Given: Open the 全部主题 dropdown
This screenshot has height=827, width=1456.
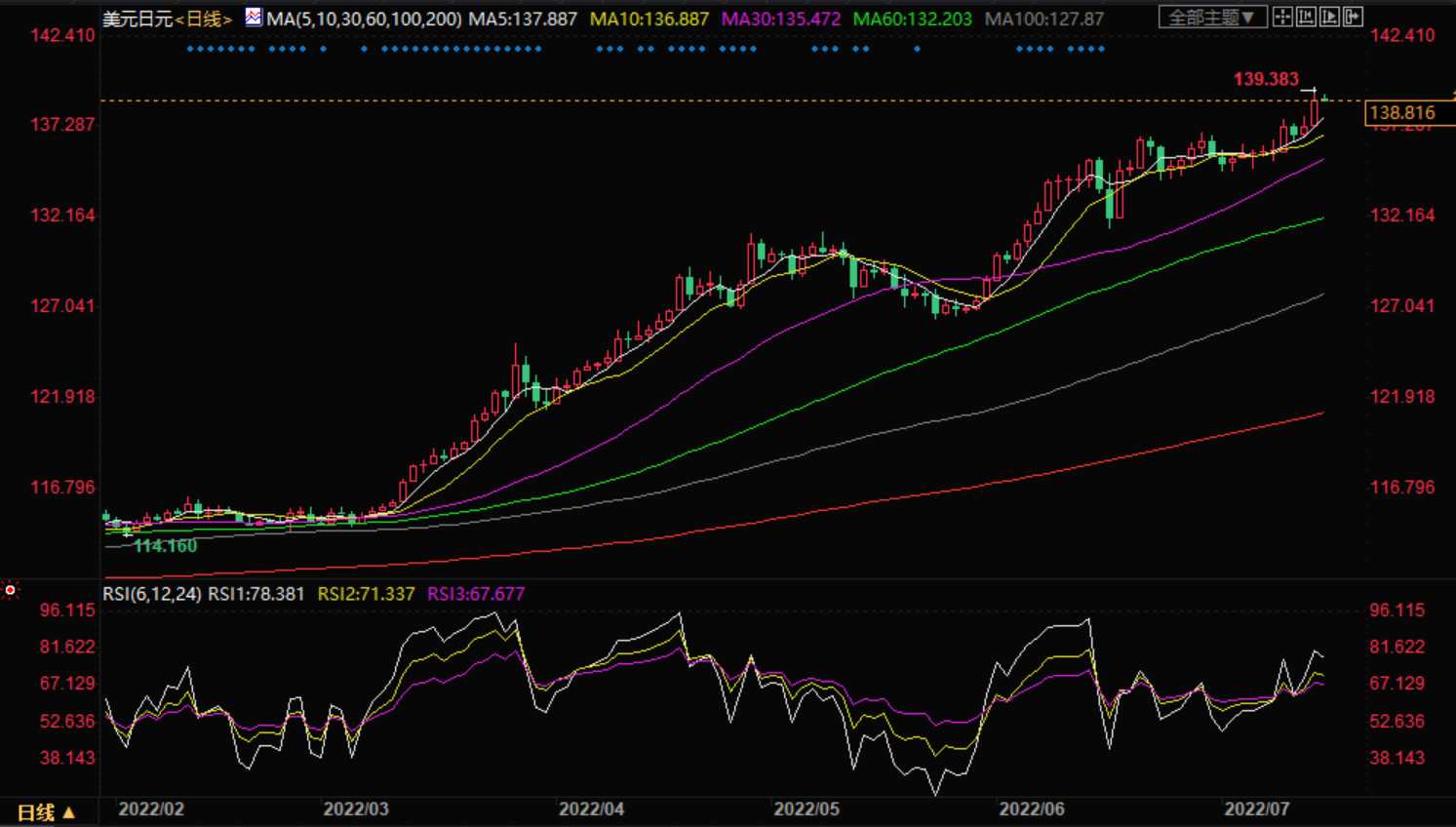Looking at the screenshot, I should tap(1212, 17).
